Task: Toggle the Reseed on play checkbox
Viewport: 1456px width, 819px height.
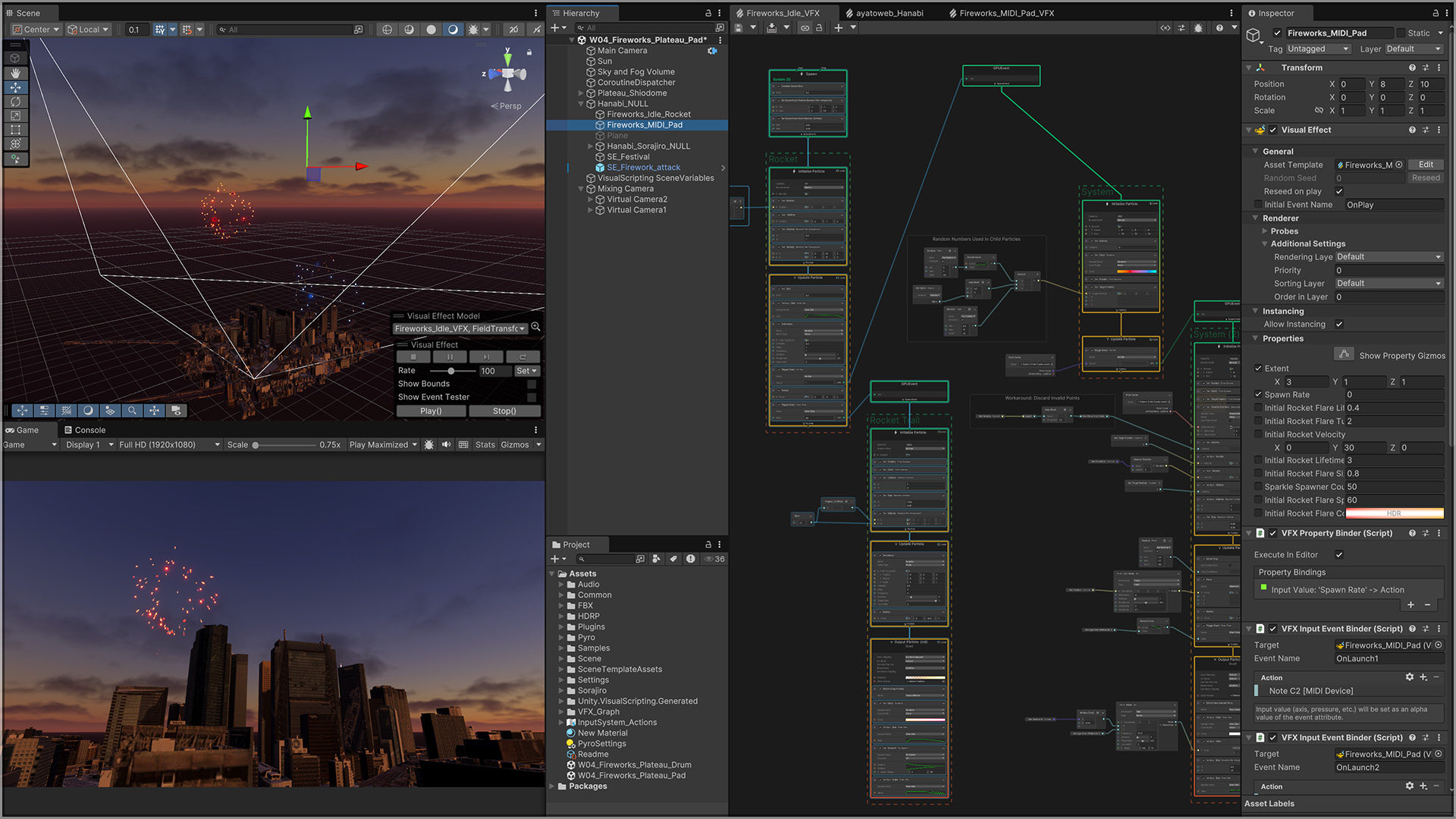Action: coord(1339,192)
